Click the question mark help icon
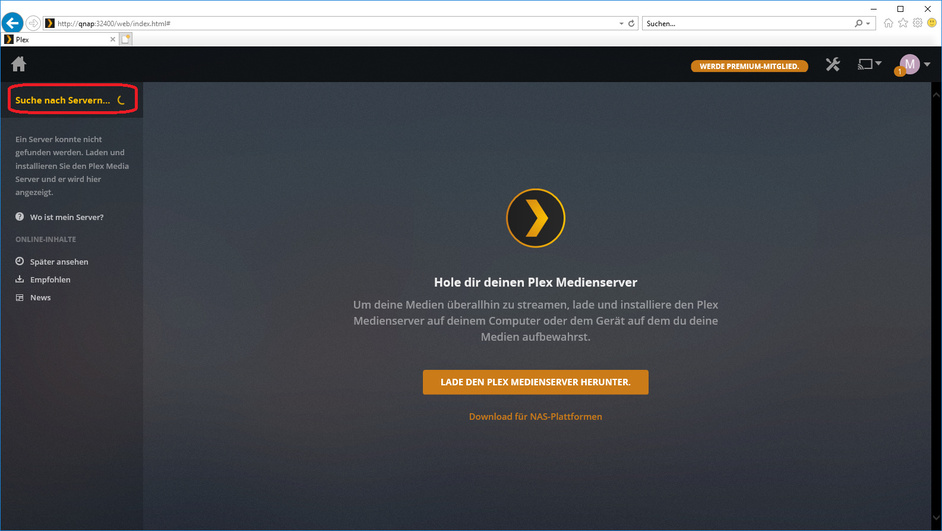Viewport: 942px width, 531px height. [20, 217]
